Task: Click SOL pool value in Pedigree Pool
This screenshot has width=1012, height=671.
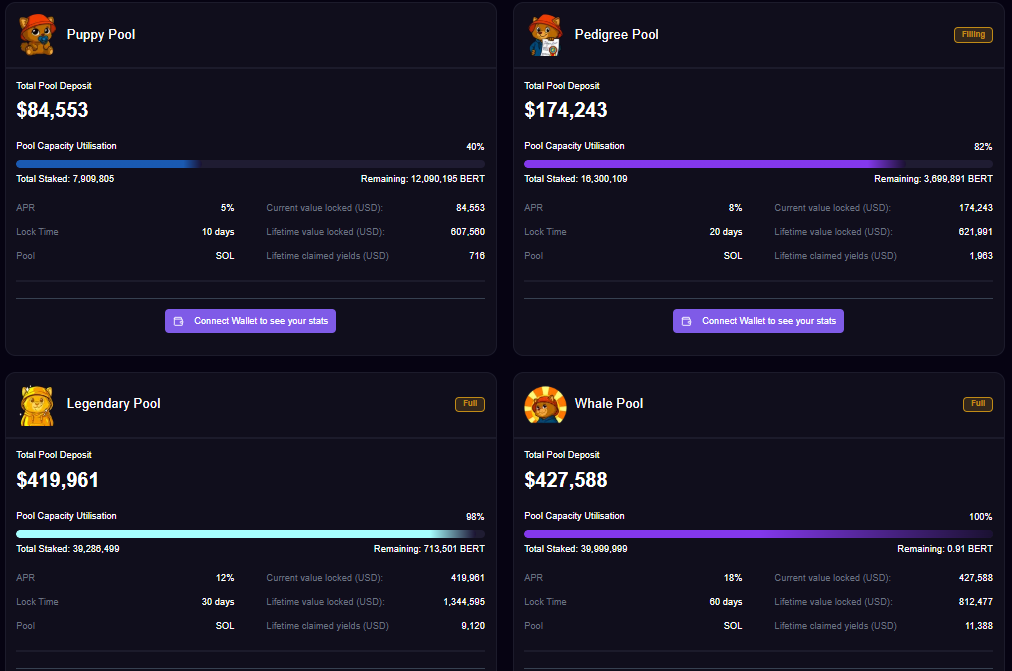Action: pyautogui.click(x=733, y=255)
